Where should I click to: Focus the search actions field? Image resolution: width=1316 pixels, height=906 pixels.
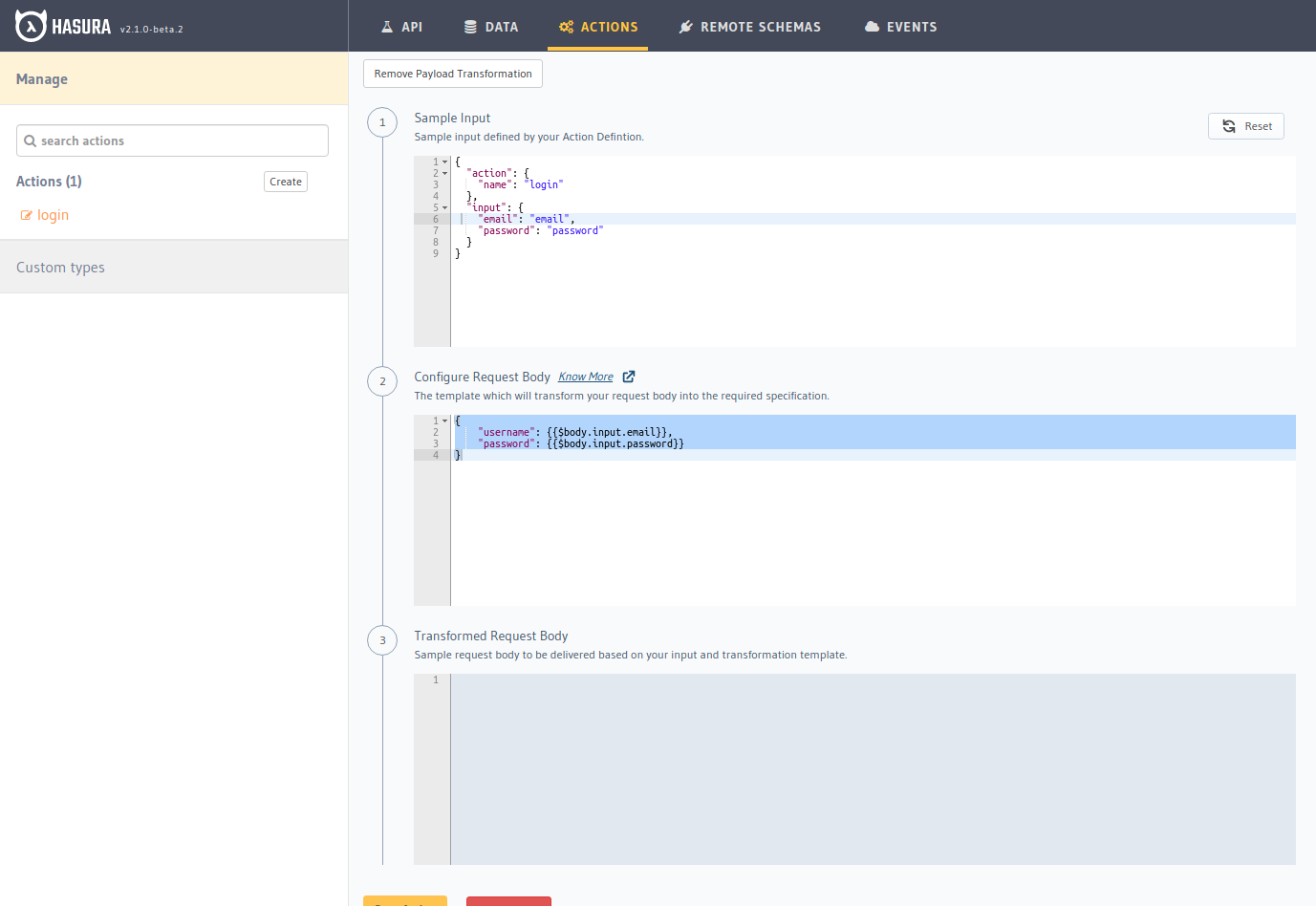tap(172, 140)
